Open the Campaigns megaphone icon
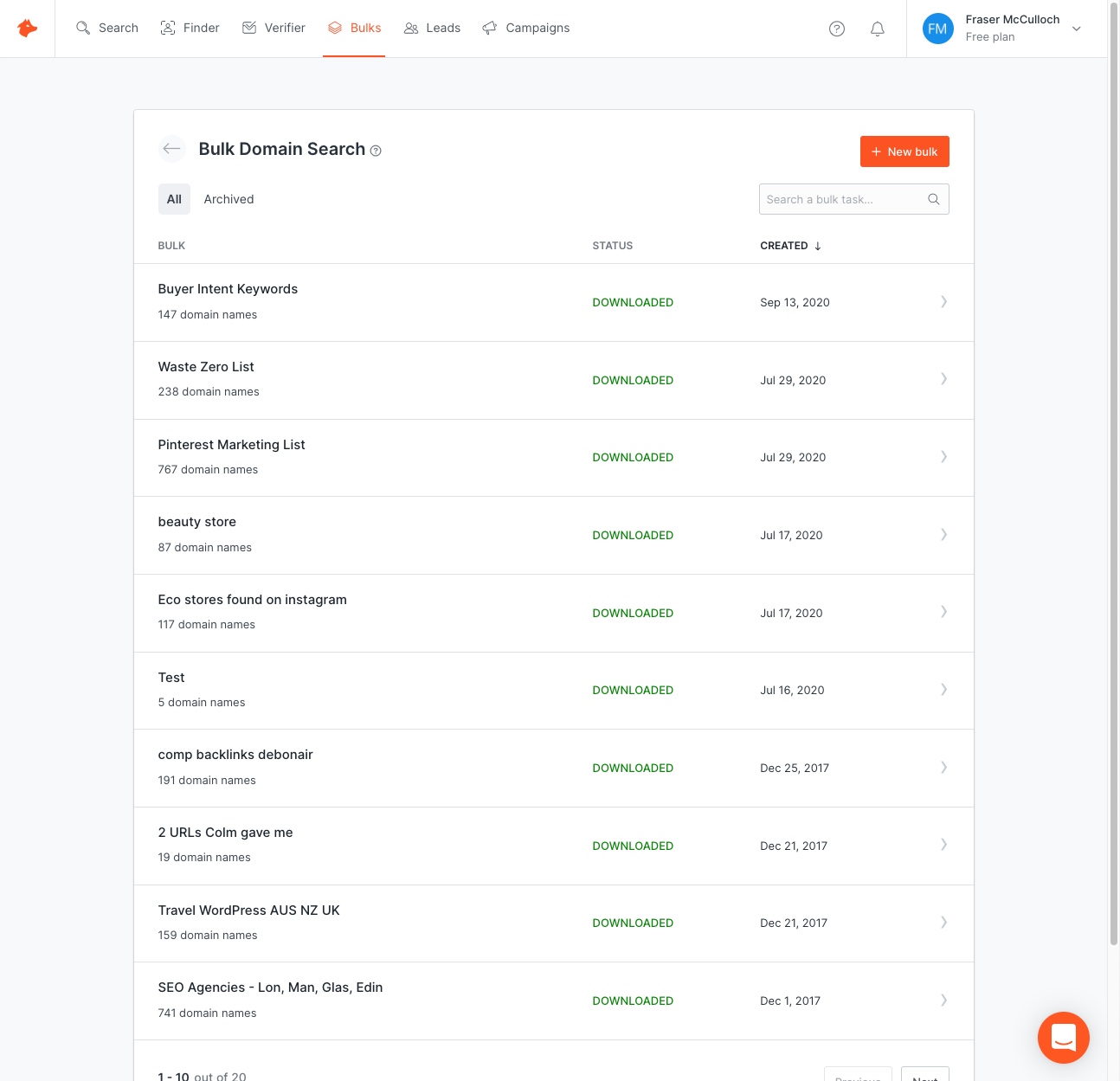 tap(490, 28)
